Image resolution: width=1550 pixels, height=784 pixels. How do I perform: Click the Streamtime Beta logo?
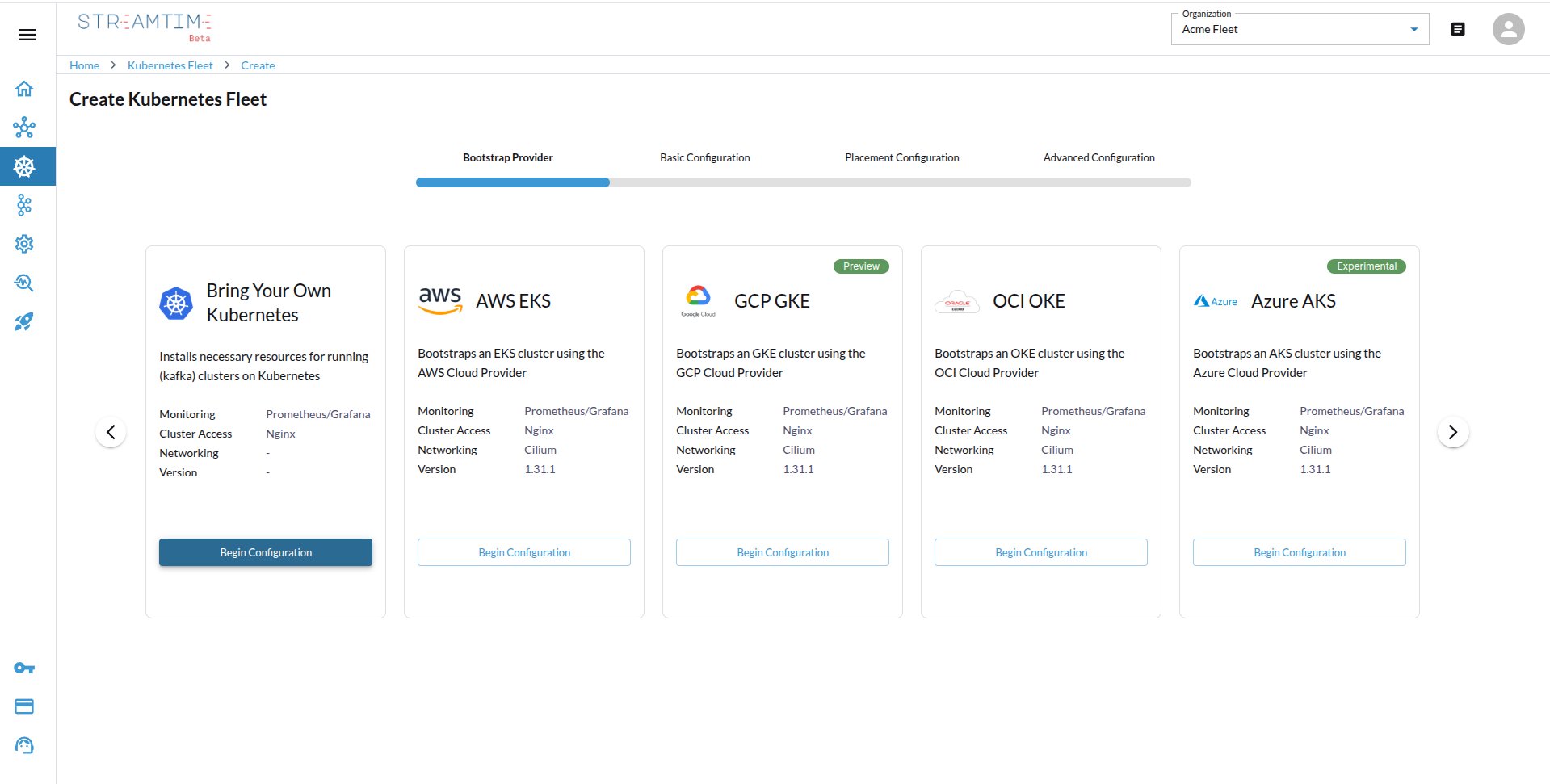tap(145, 26)
